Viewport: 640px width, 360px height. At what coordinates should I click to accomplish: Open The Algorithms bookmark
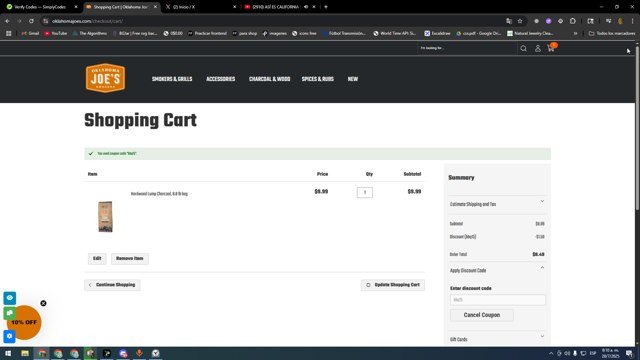(x=89, y=33)
